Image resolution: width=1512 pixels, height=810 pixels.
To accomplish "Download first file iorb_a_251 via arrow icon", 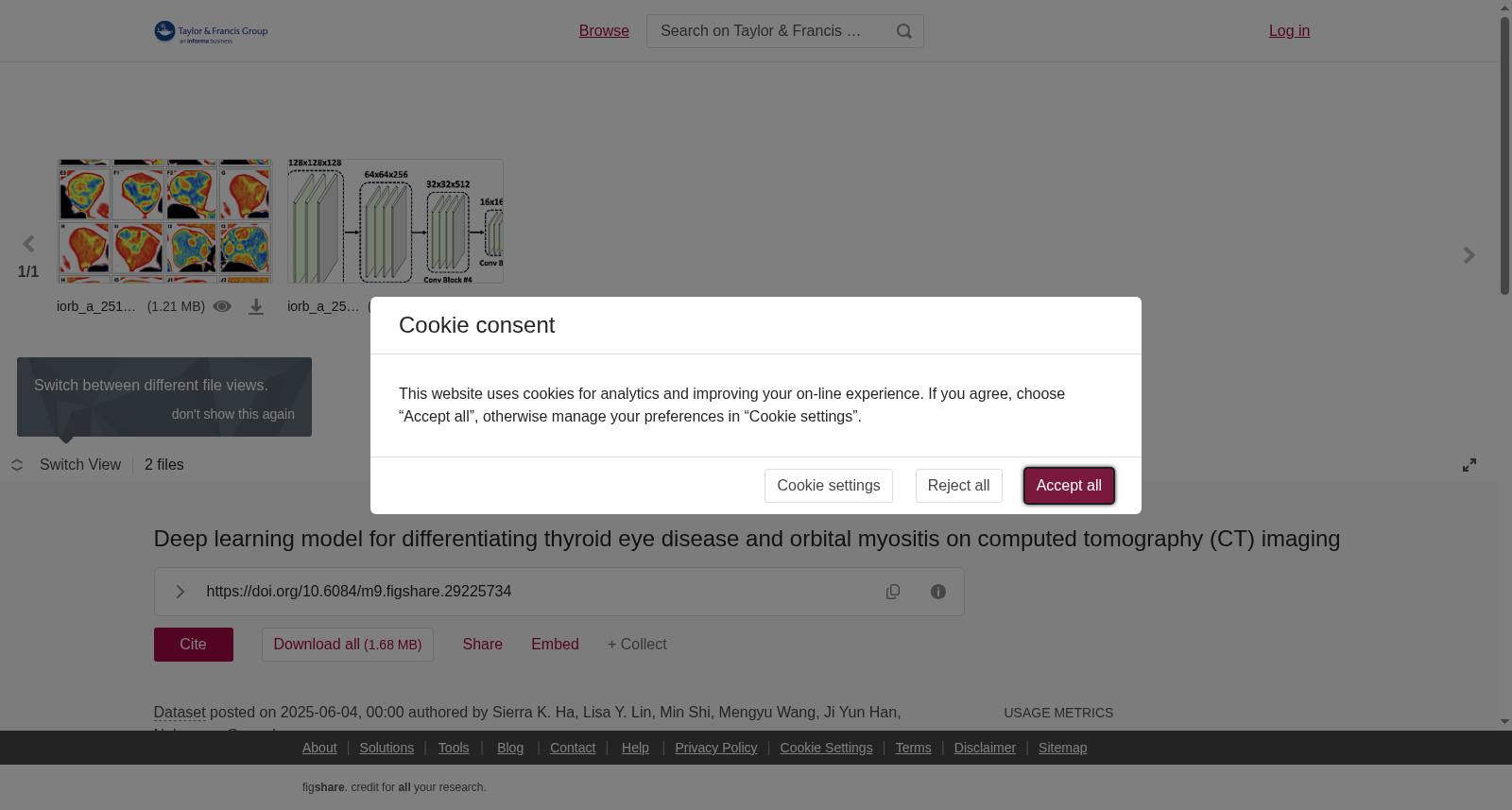I will click(256, 306).
